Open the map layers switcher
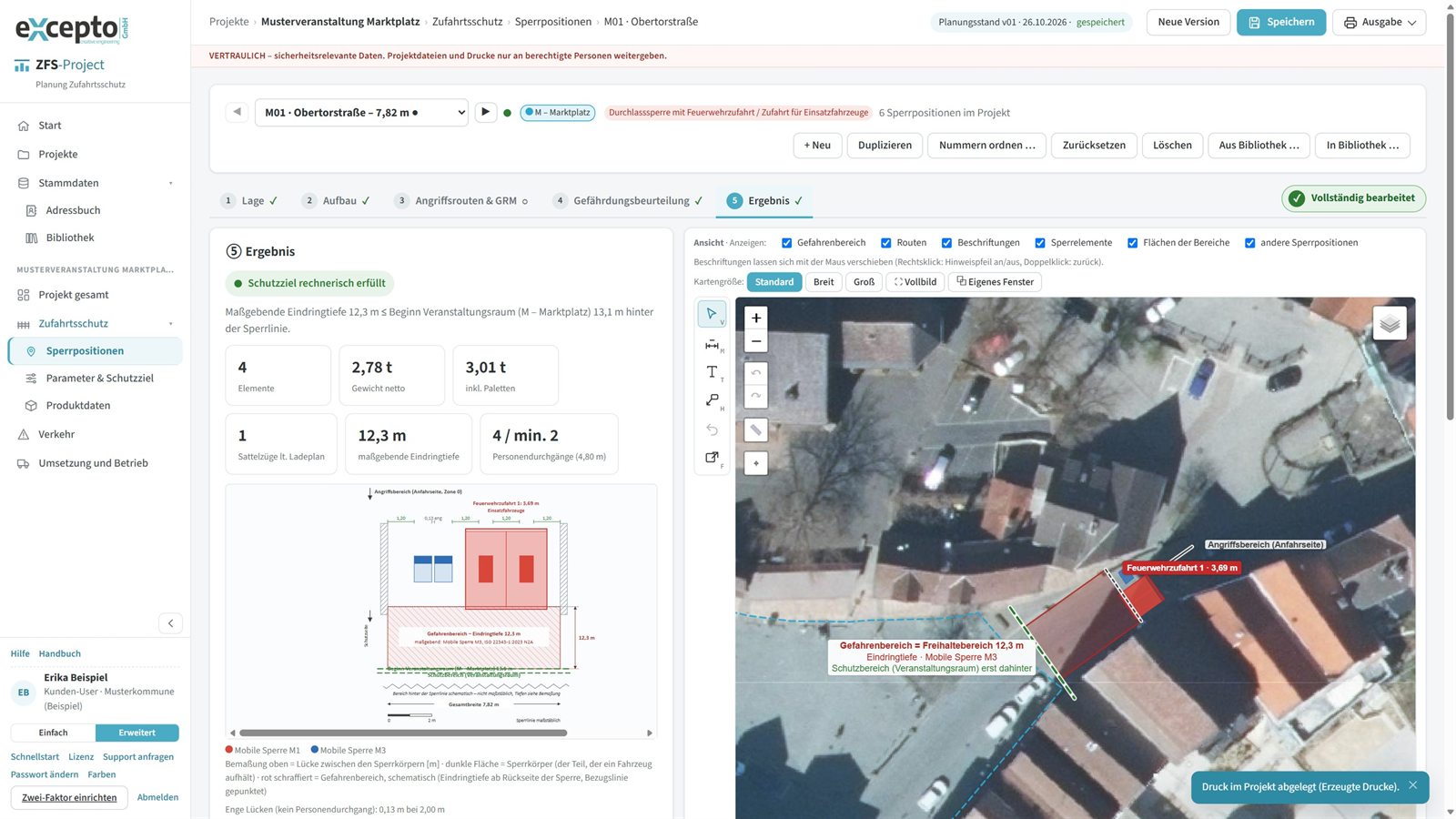 1390,323
